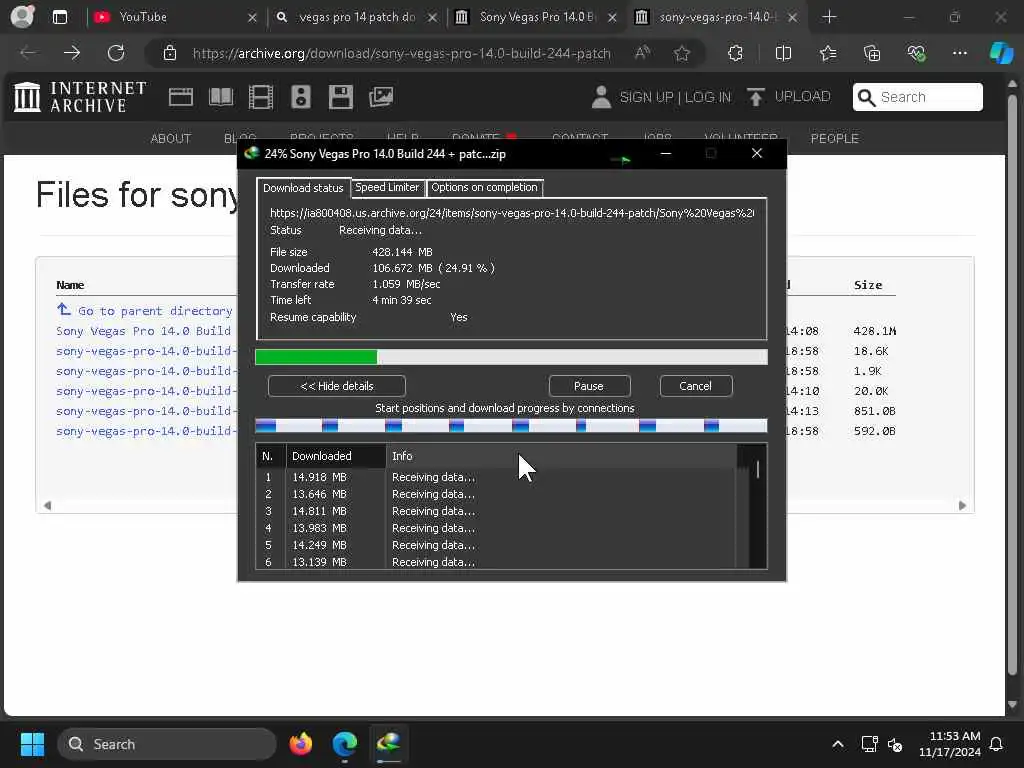The height and width of the screenshot is (768, 1024).
Task: Open the Windows Start menu
Action: coord(32,744)
